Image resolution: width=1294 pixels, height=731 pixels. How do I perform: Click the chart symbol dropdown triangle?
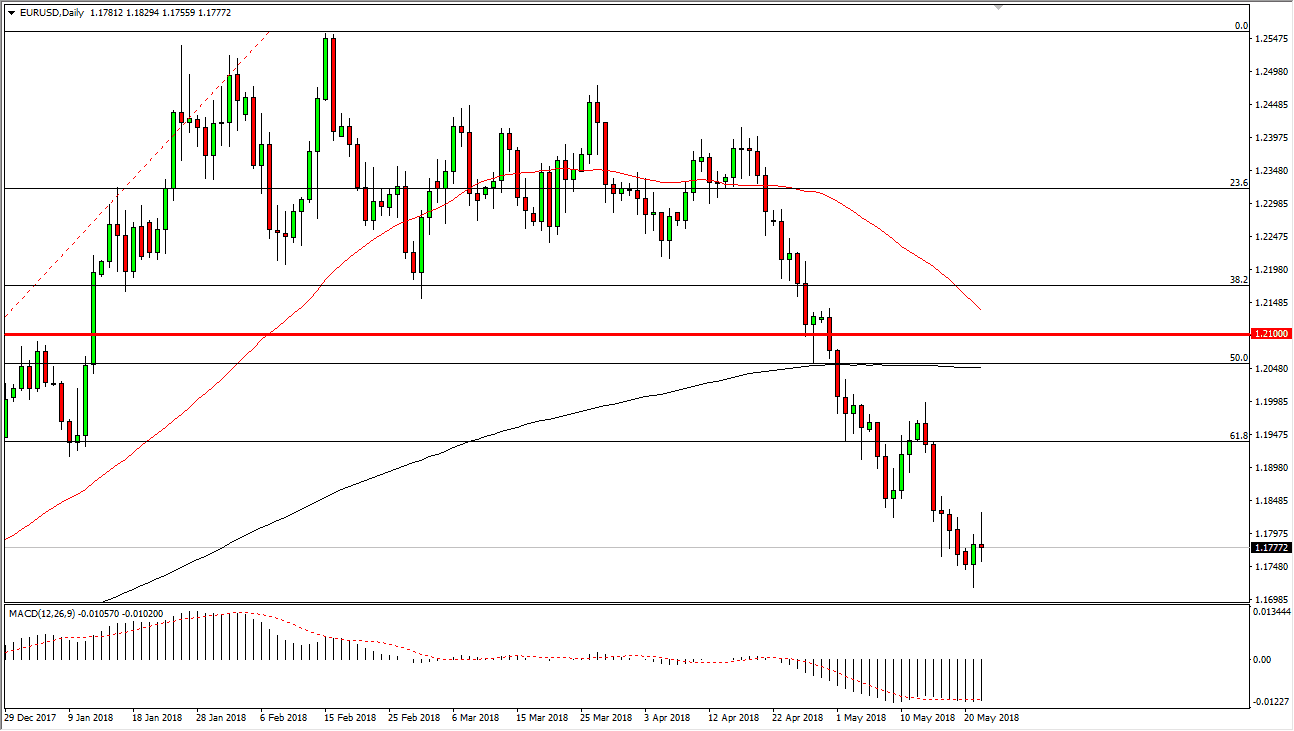(x=11, y=12)
